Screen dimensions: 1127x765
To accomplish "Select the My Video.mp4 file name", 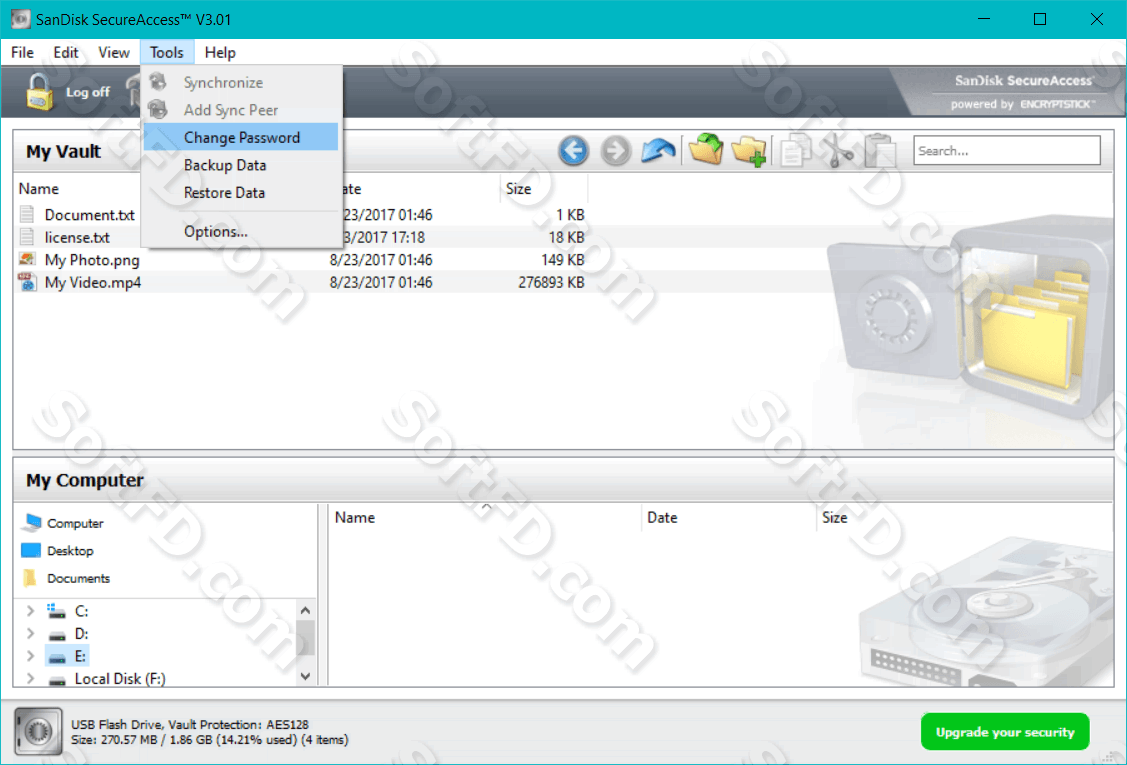I will [93, 283].
